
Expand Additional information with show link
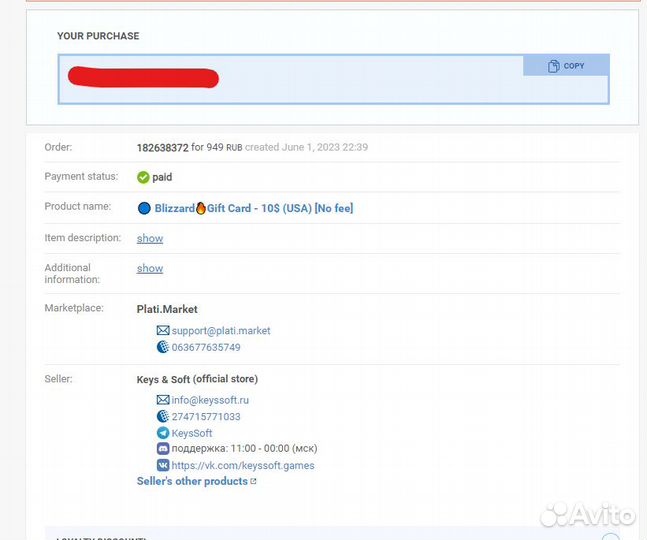point(150,268)
